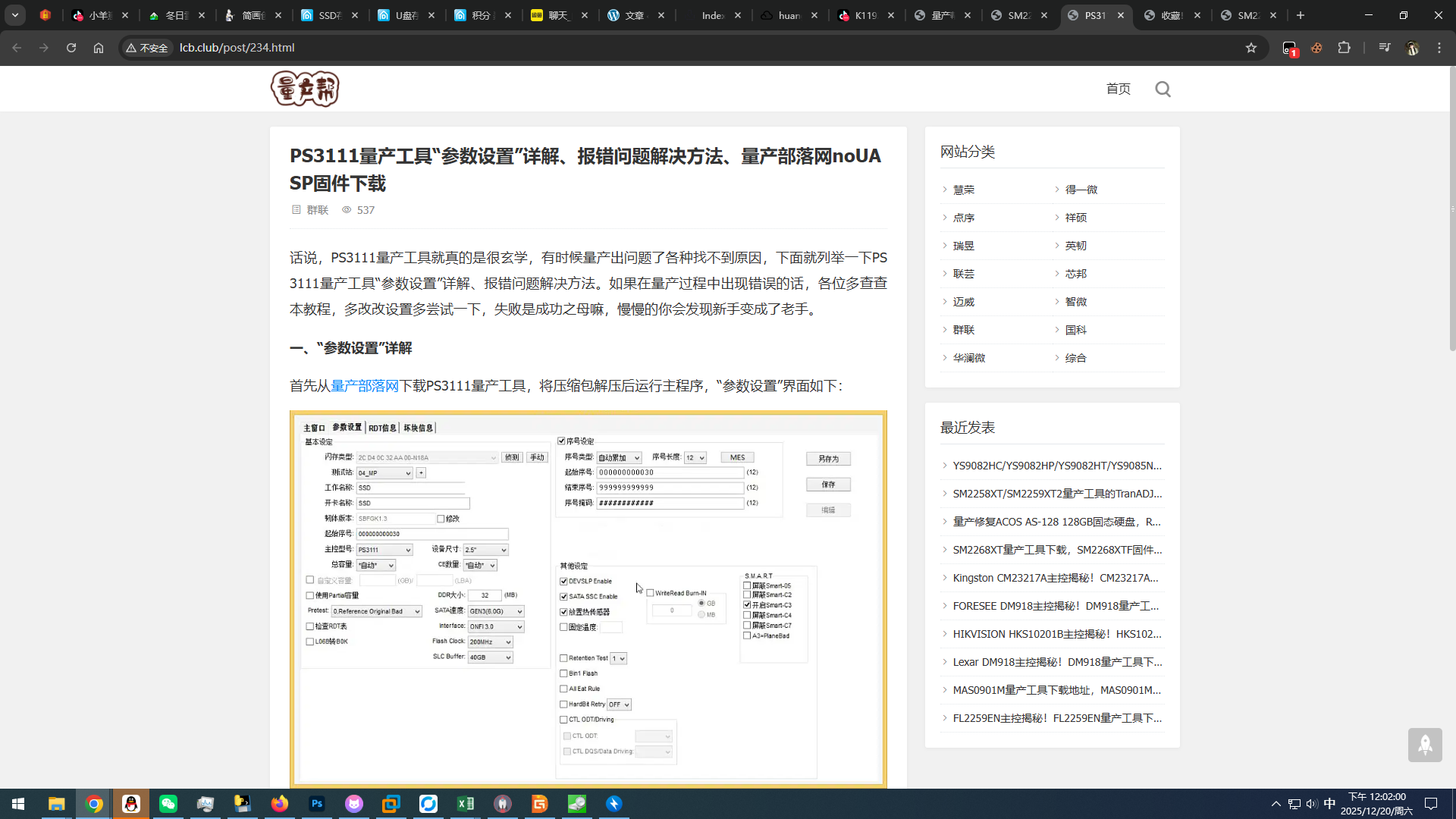Click the scroll-to-top rocket icon
Screen dimensions: 1456x819
[x=1425, y=745]
